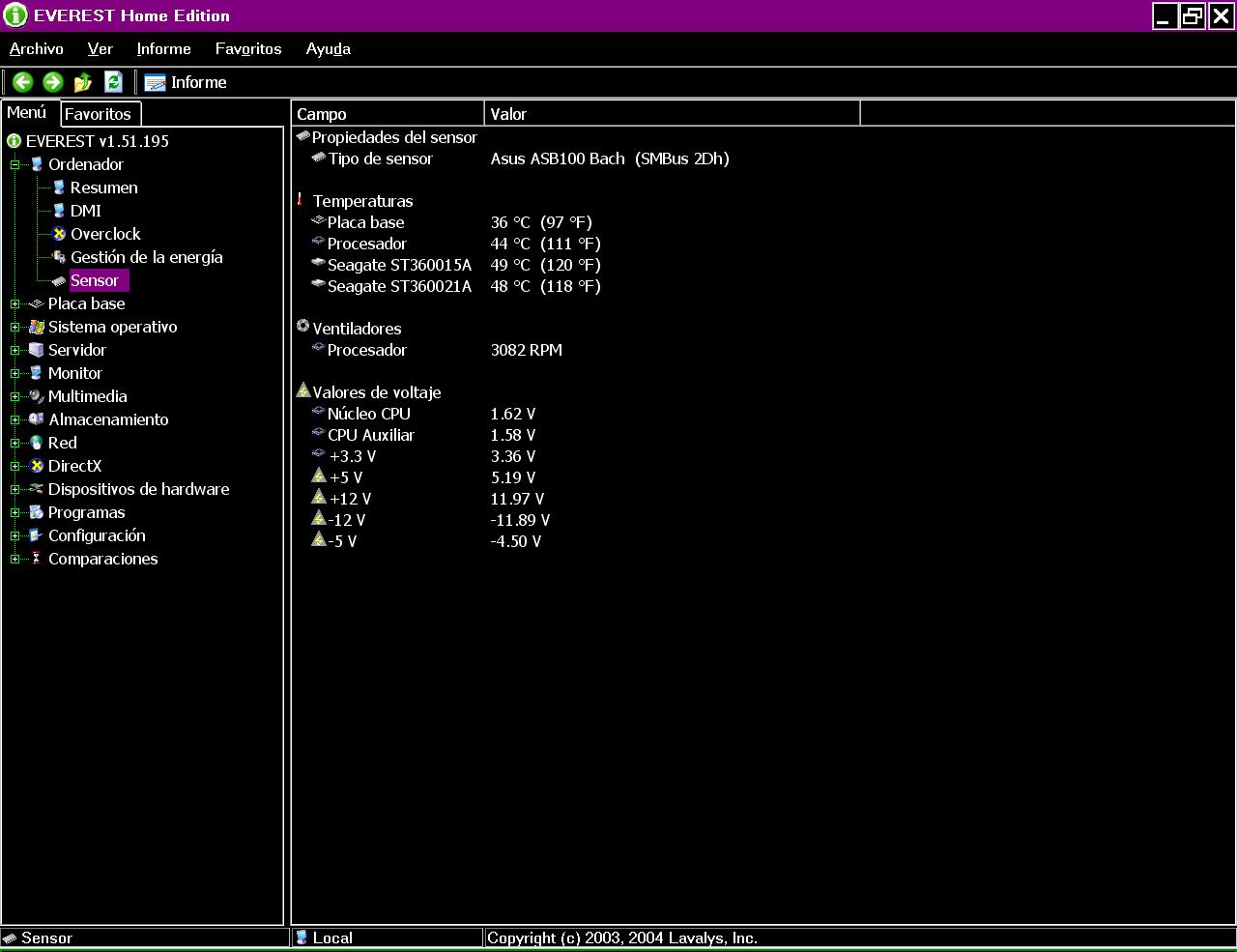This screenshot has width=1237, height=952.
Task: Open the Archivo menu
Action: tap(36, 48)
